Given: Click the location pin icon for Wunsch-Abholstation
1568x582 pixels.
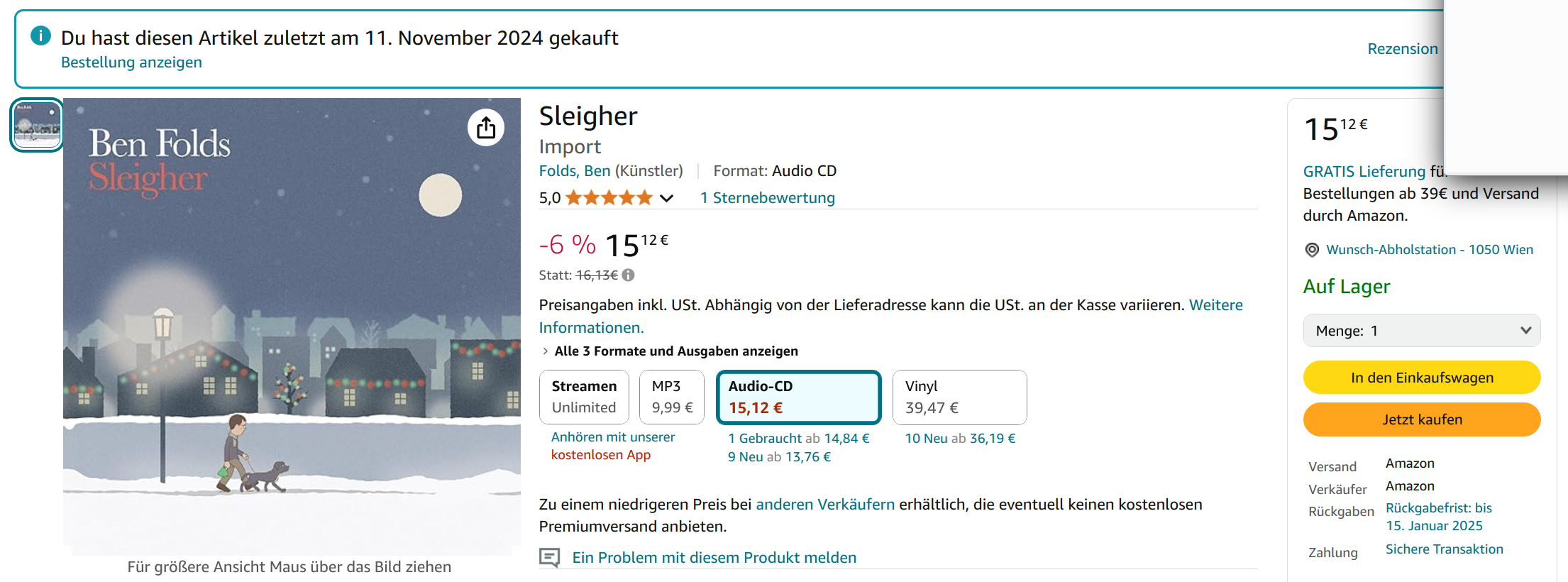Looking at the screenshot, I should [1312, 250].
